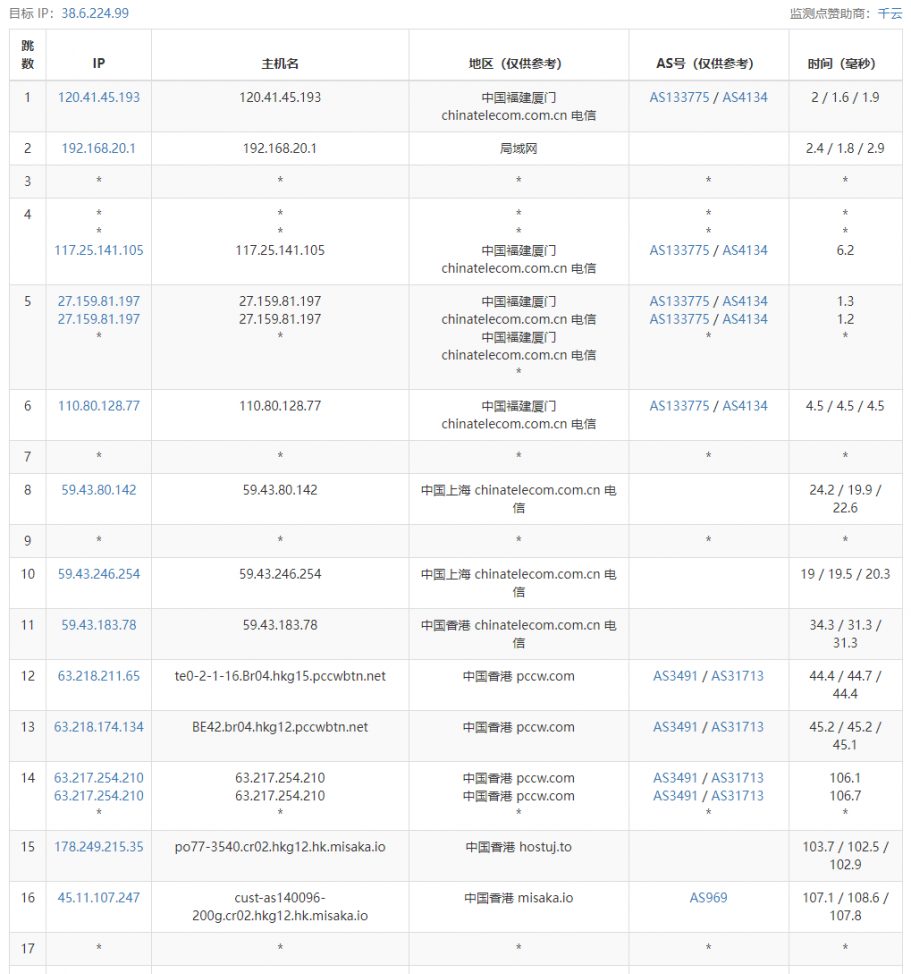Screen dimensions: 911x974
Task: Open AS3491 link in hop 13 row
Action: tap(675, 726)
